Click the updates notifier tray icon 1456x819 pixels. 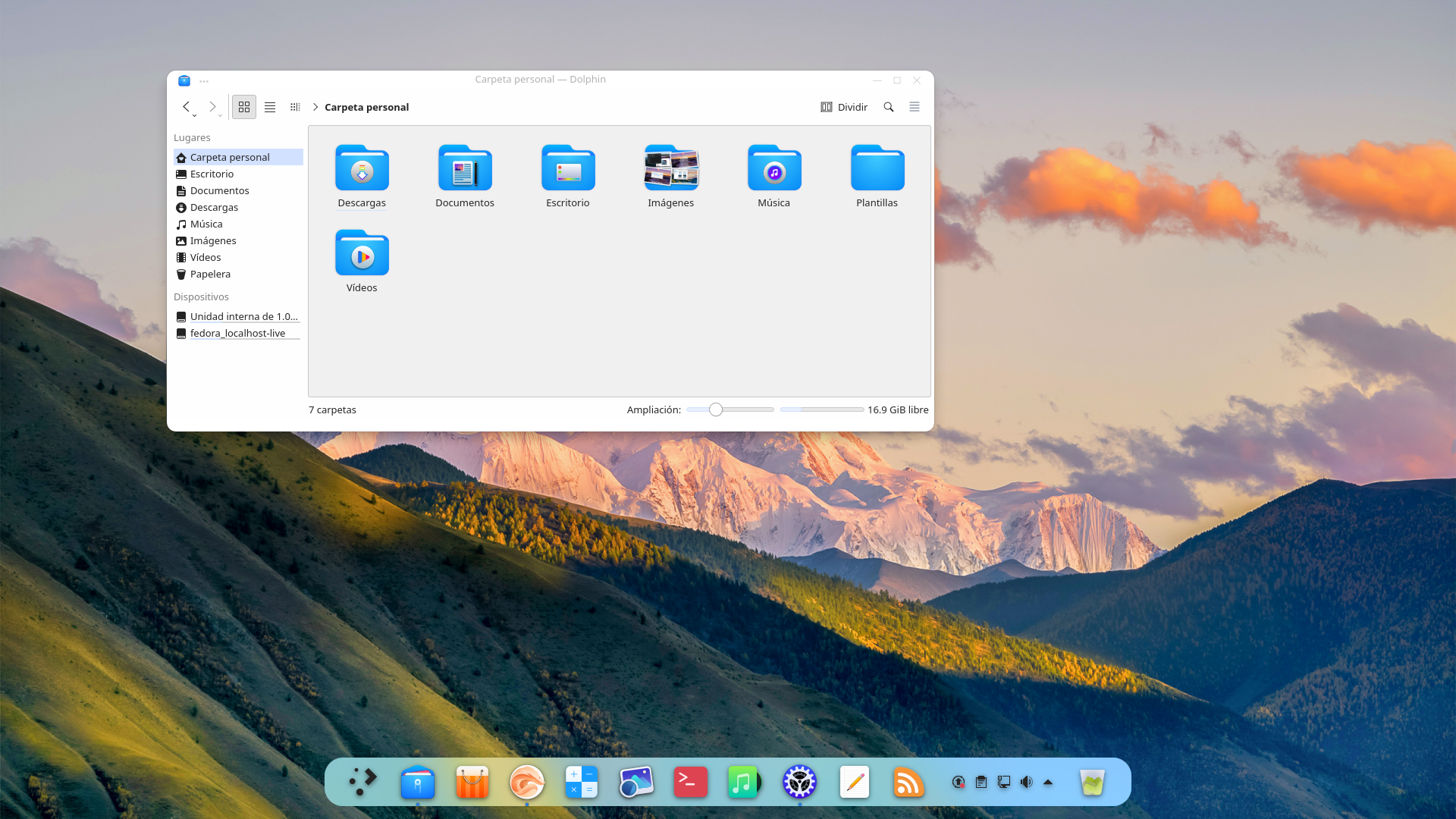[959, 782]
